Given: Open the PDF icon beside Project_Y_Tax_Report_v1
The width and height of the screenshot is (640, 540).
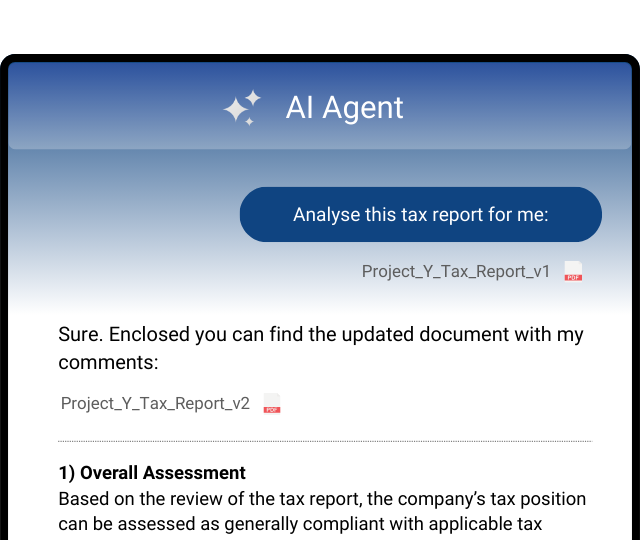Looking at the screenshot, I should coord(573,271).
